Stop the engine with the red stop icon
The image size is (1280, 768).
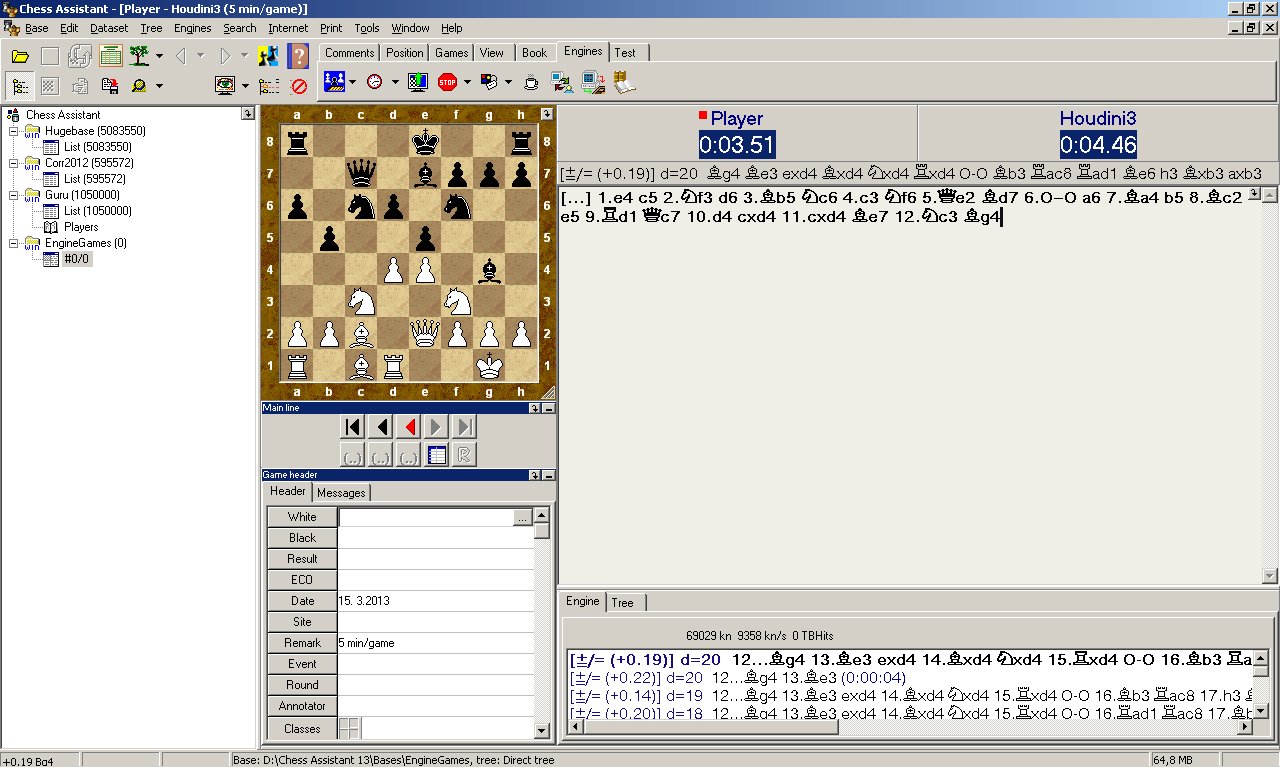pyautogui.click(x=446, y=83)
